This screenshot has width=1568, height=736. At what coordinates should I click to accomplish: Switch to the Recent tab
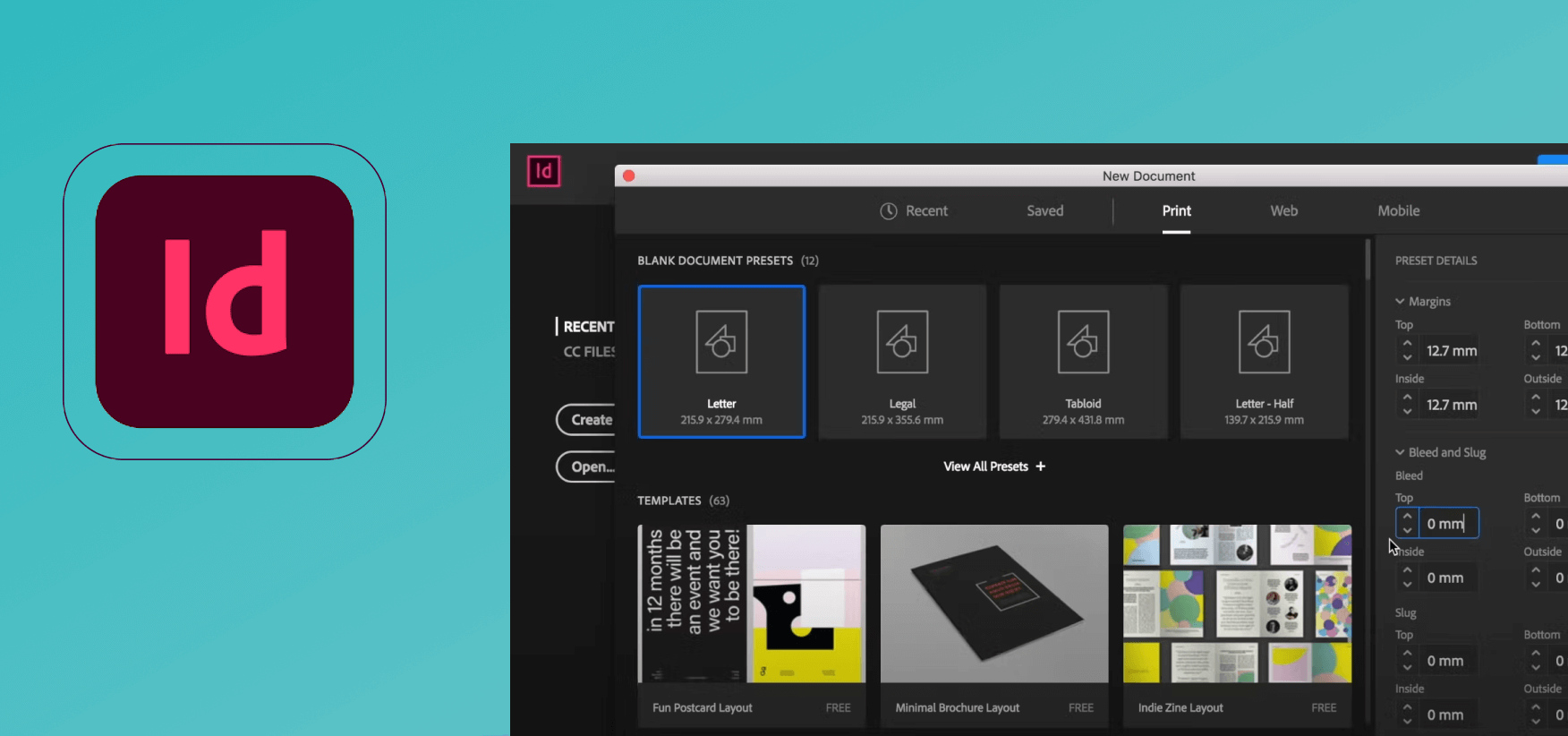coord(914,211)
